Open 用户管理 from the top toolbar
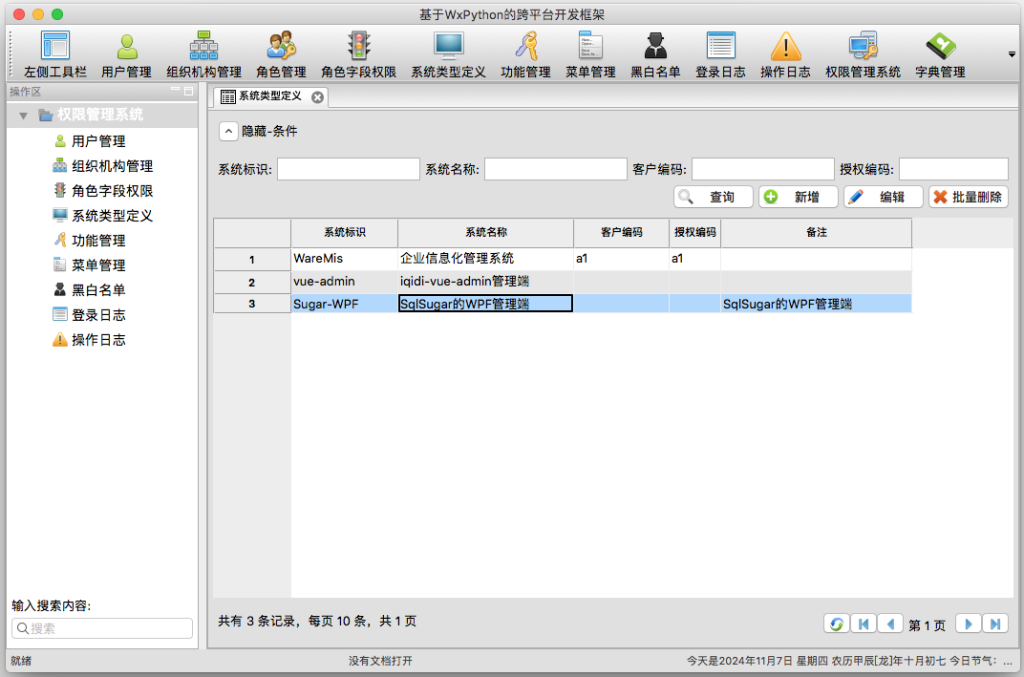 (127, 54)
